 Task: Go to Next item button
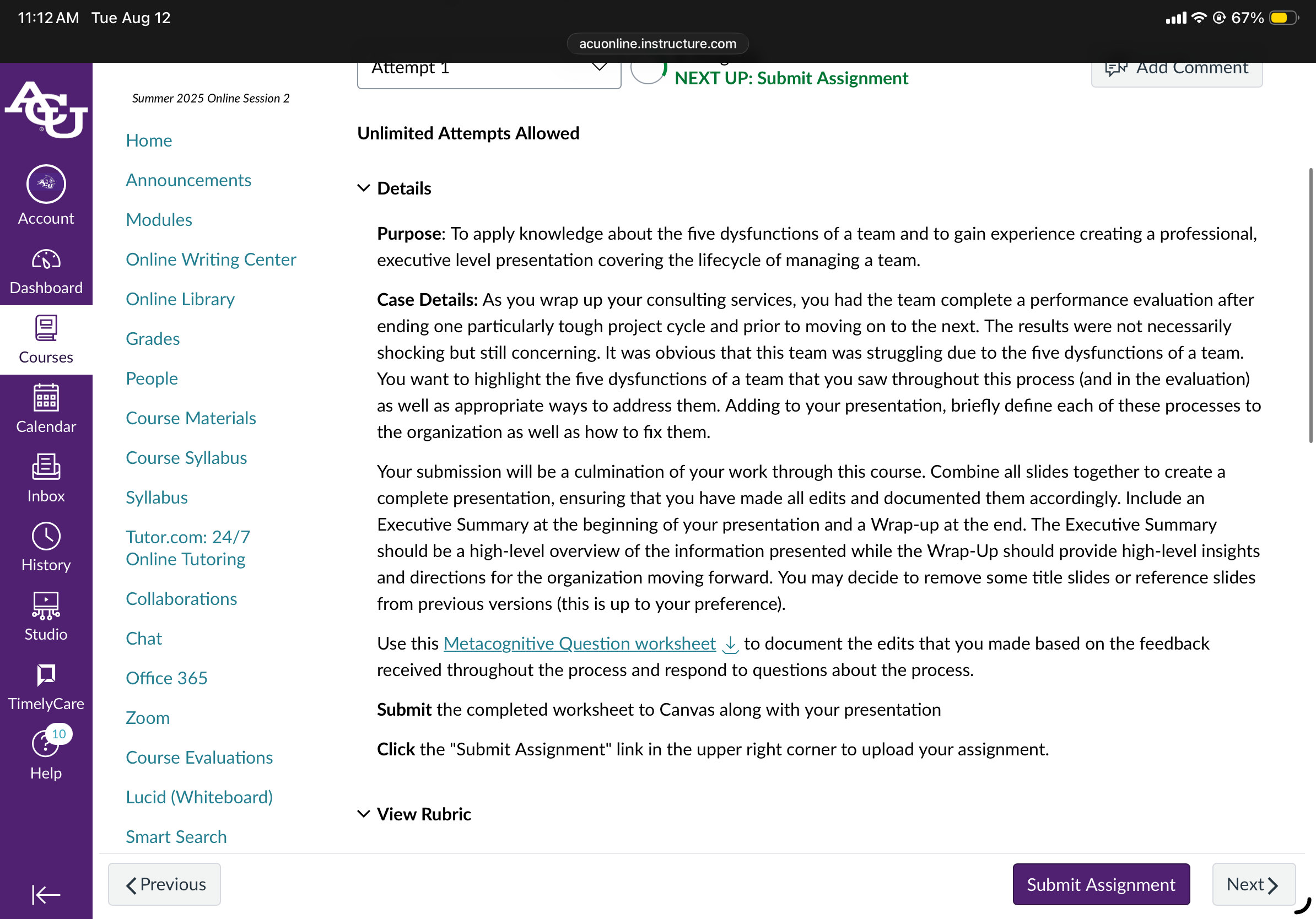point(1254,884)
